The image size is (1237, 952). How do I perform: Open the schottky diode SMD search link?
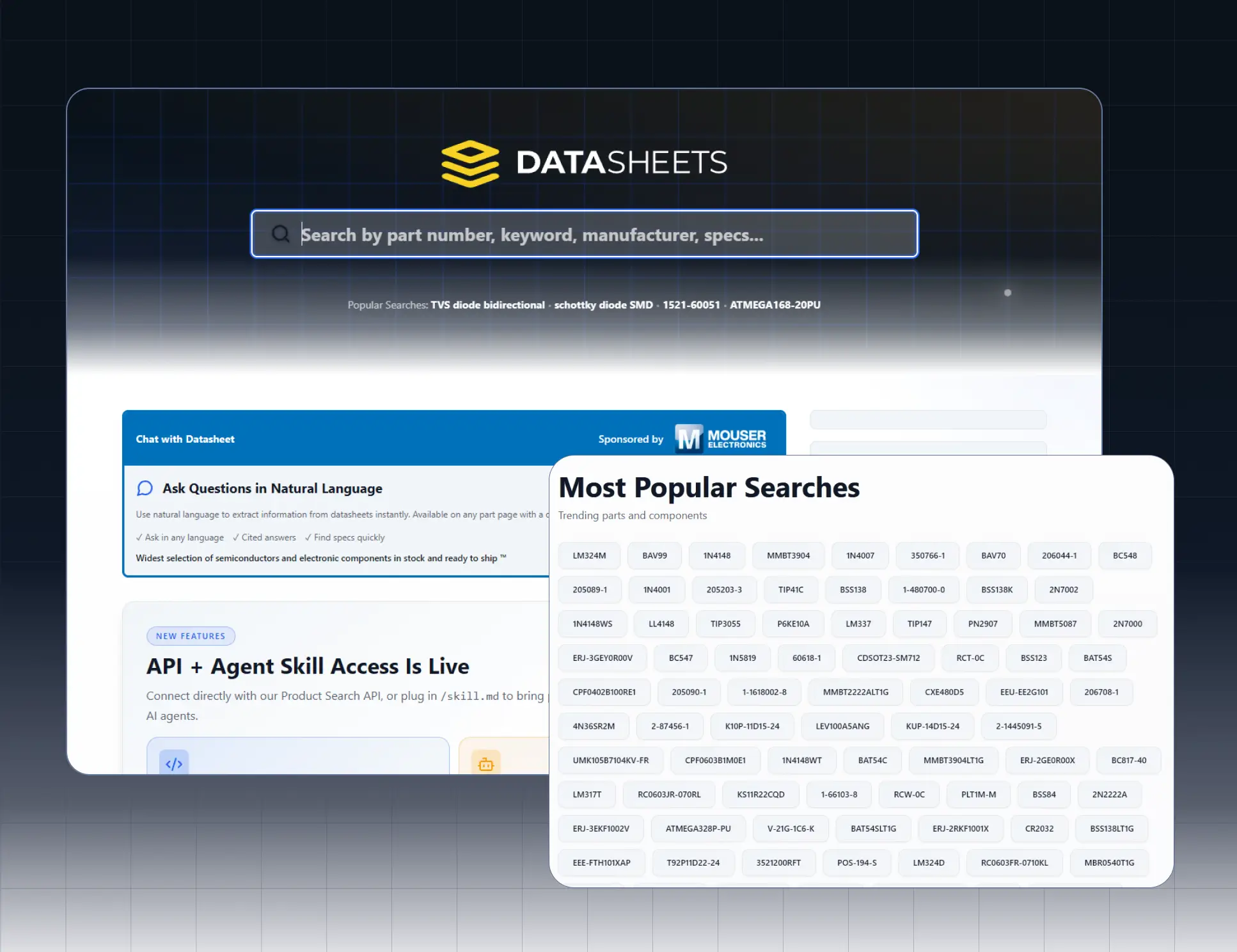(x=603, y=305)
